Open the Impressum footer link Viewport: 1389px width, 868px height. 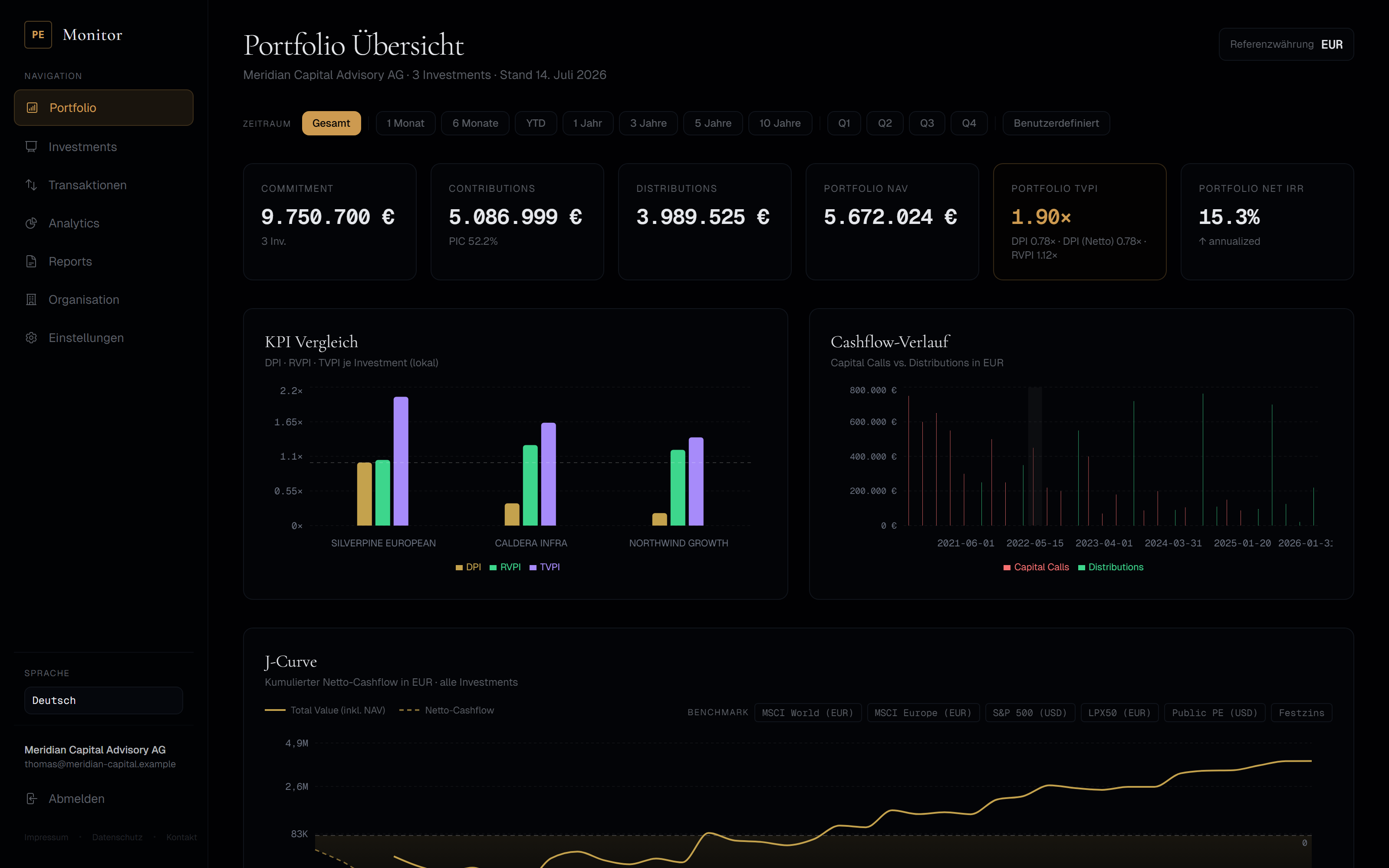[x=46, y=837]
